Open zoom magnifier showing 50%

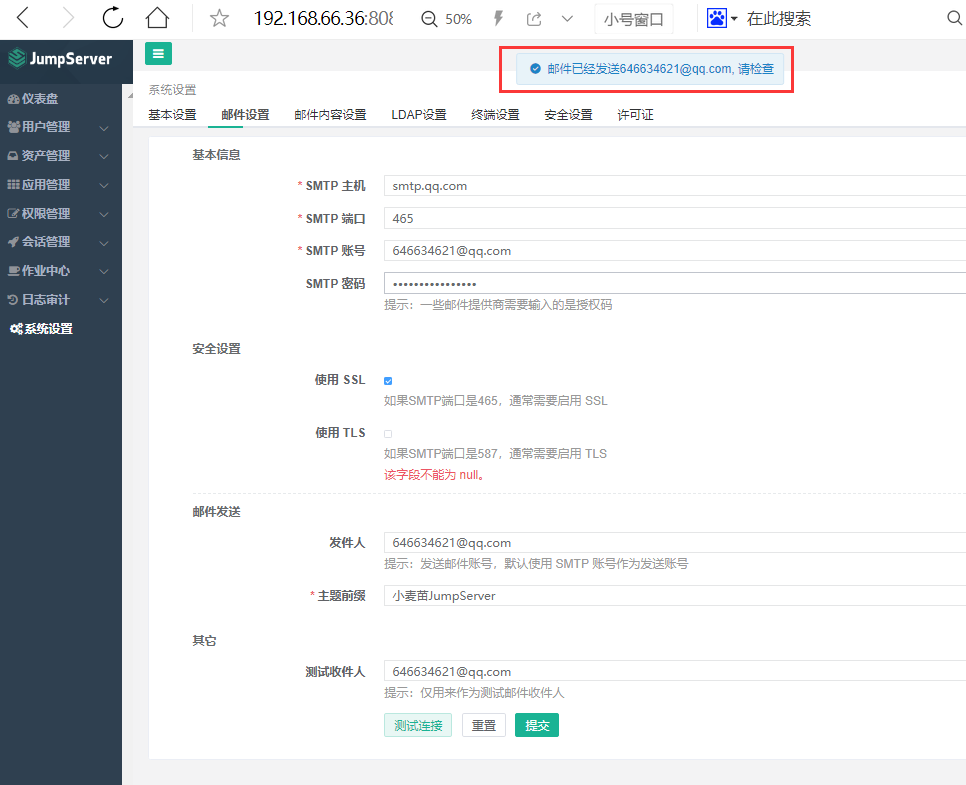[x=446, y=19]
